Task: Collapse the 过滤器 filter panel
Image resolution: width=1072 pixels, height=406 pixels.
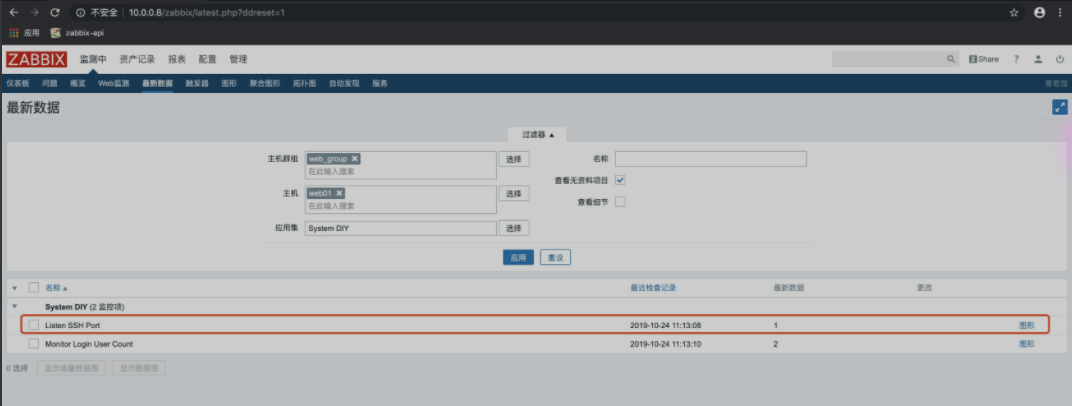Action: [537, 135]
